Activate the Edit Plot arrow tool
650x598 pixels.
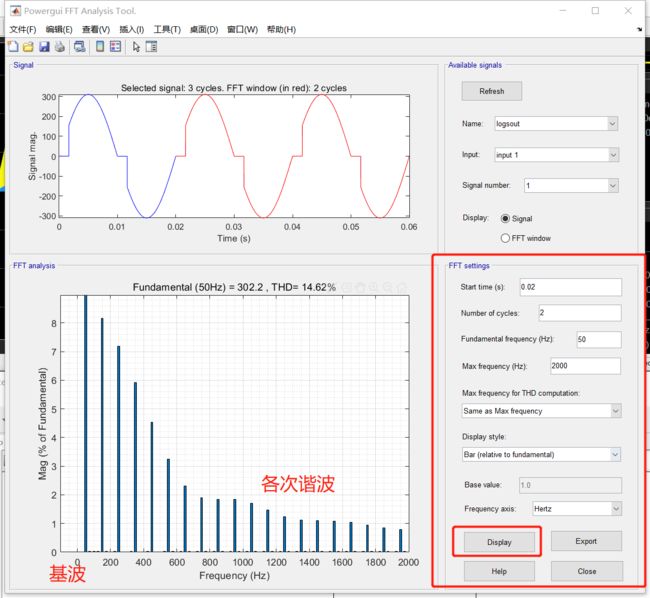point(136,47)
